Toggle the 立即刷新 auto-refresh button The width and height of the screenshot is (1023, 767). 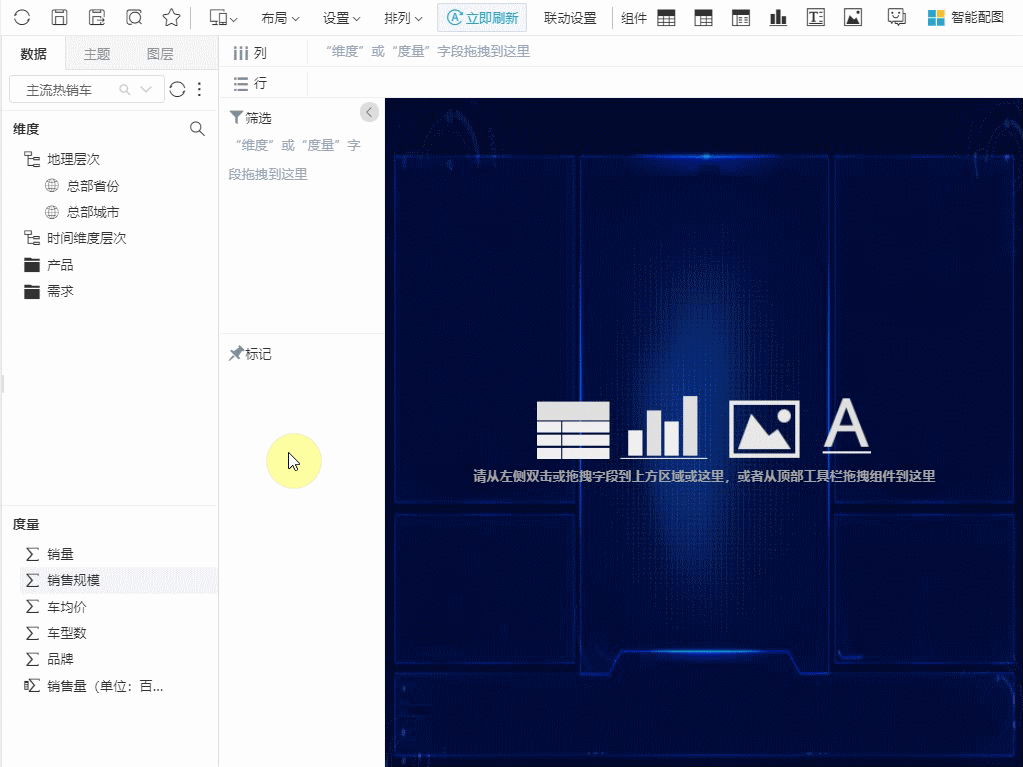pyautogui.click(x=482, y=18)
